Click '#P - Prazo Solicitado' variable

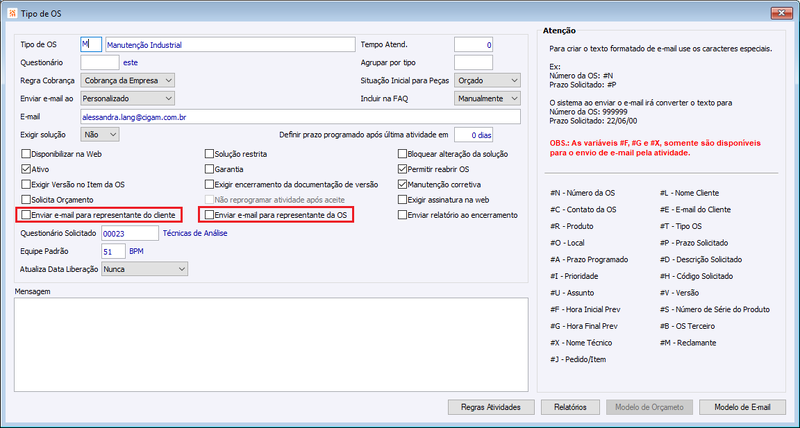click(694, 243)
